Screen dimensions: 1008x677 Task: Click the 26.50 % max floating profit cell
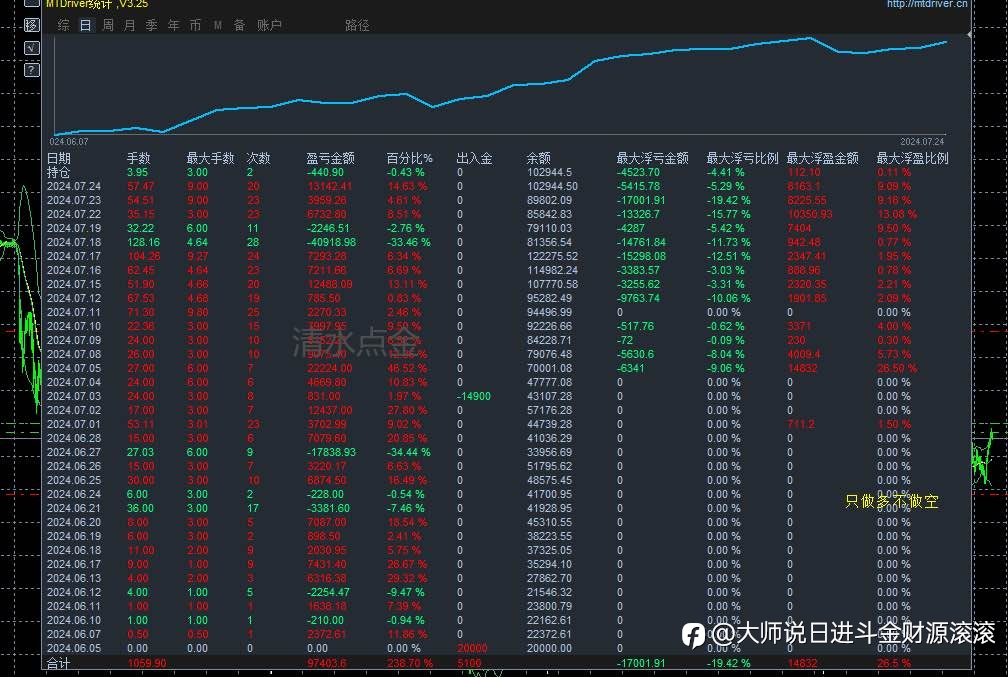pyautogui.click(x=897, y=368)
